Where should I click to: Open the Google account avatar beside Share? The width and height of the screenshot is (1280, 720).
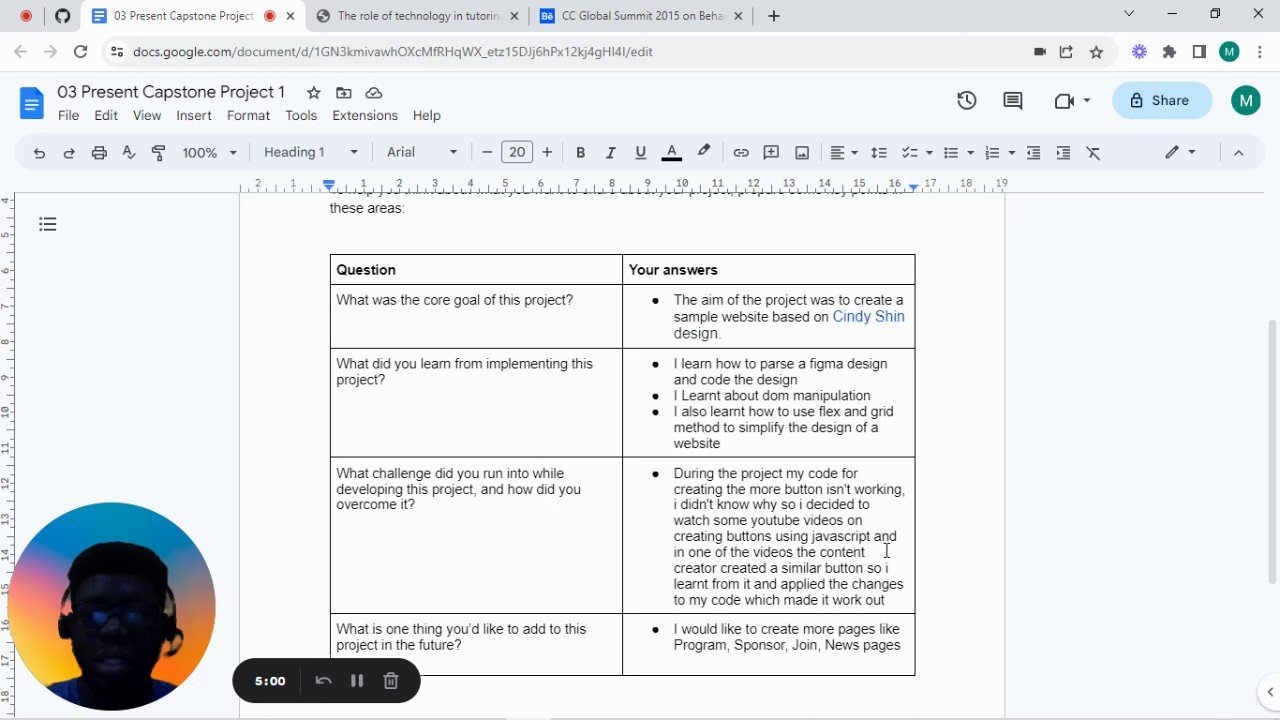tap(1245, 100)
